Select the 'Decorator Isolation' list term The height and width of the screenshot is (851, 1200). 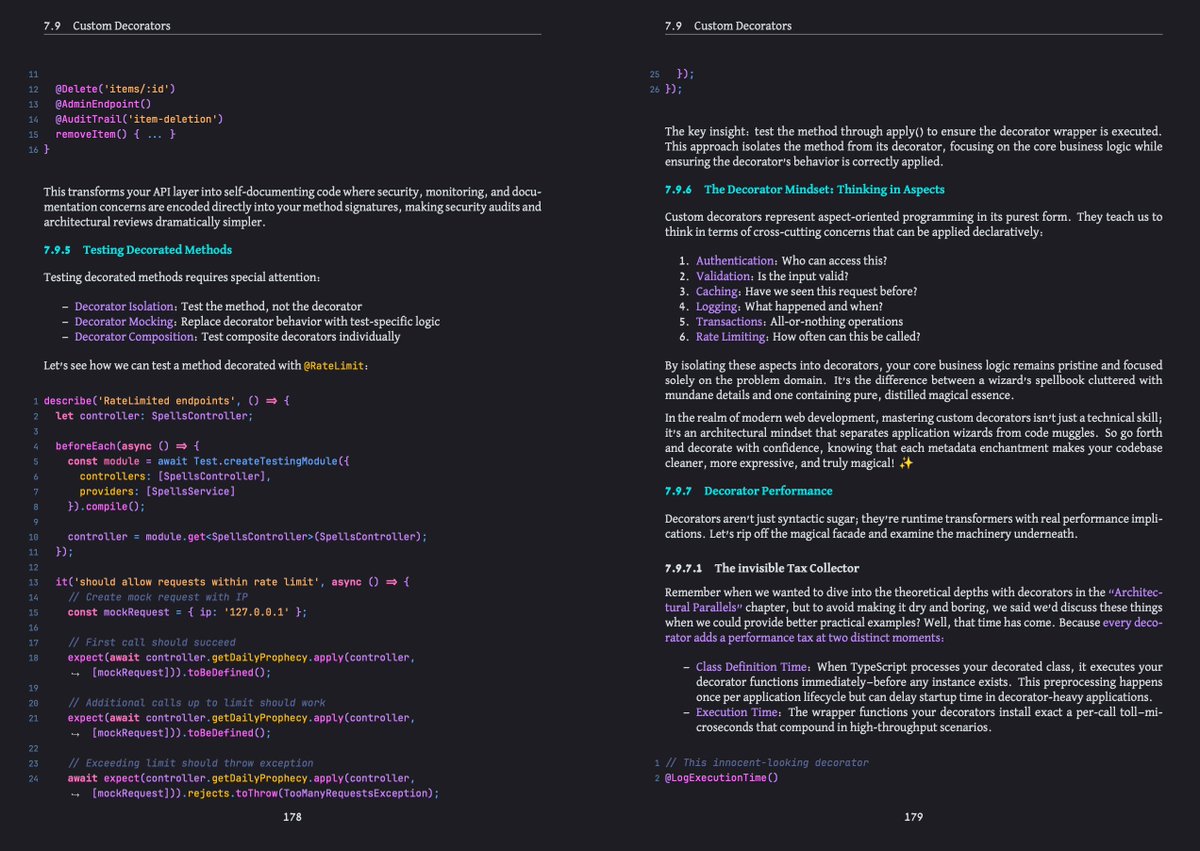126,306
